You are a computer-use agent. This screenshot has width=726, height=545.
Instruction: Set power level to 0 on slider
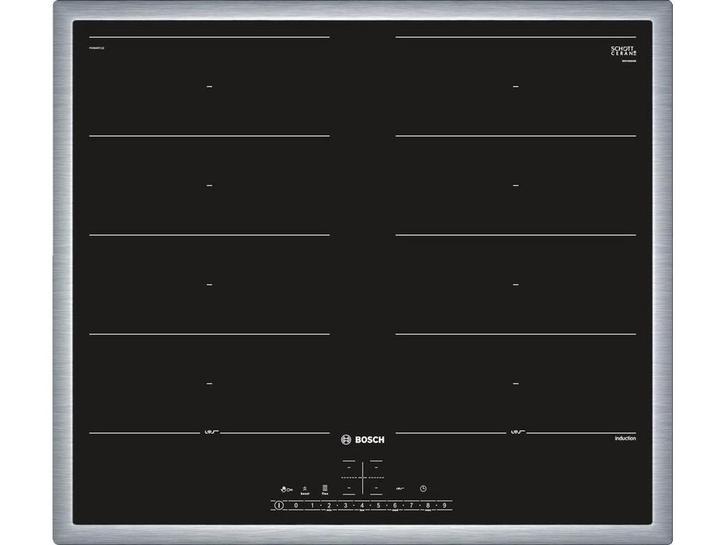point(296,506)
